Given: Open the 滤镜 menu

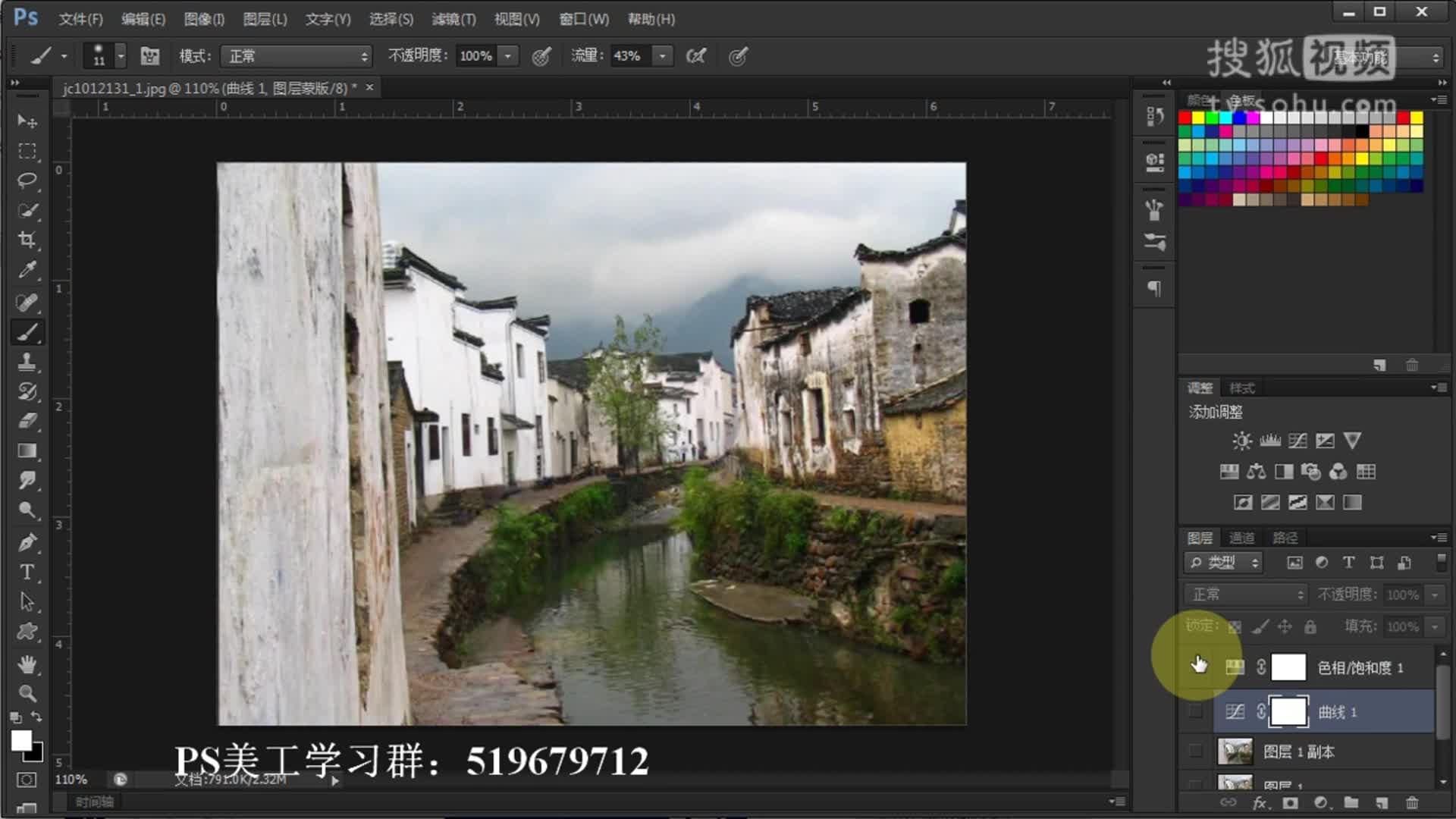Looking at the screenshot, I should [452, 19].
